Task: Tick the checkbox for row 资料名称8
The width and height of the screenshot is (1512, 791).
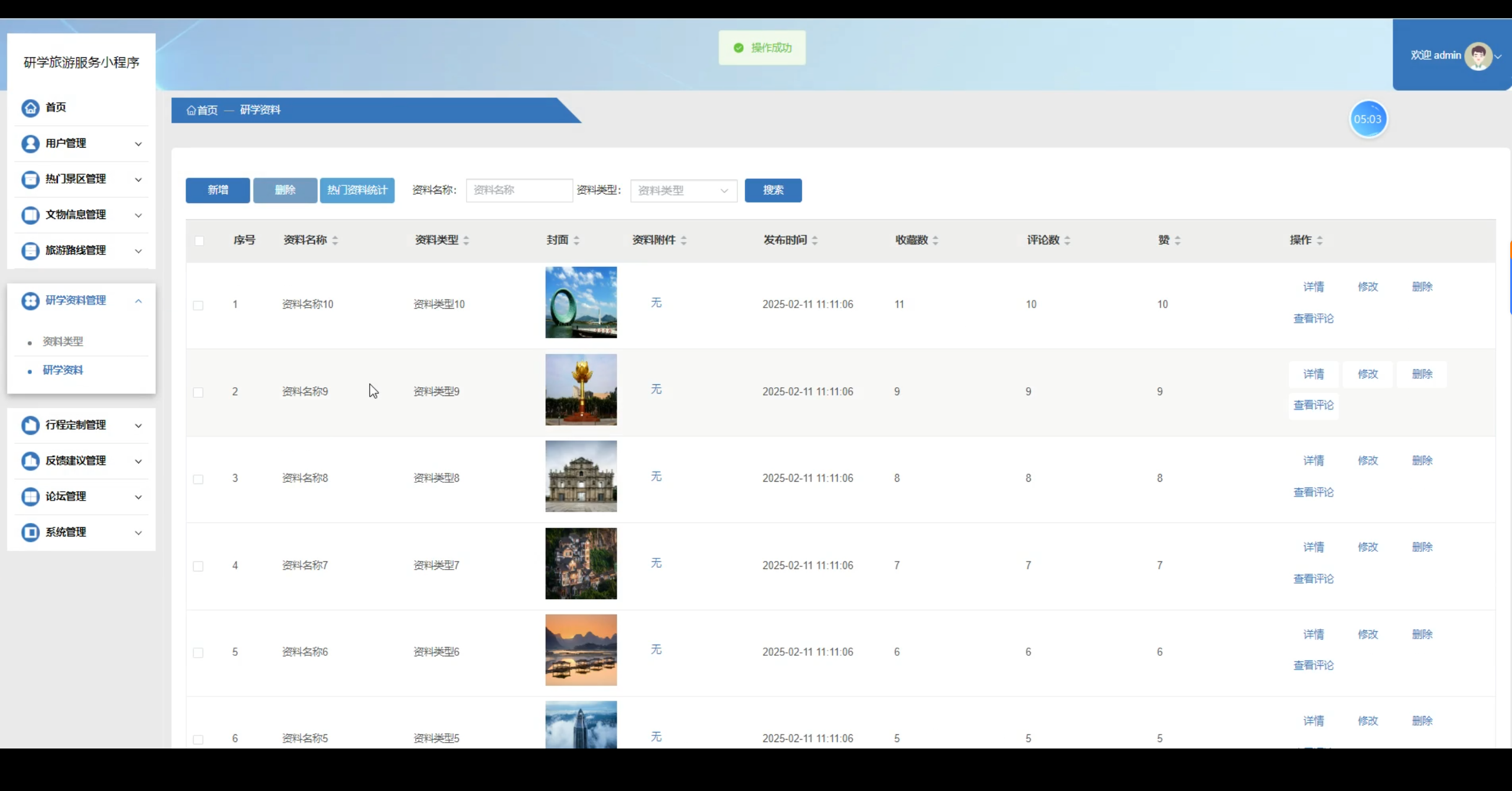Action: [x=198, y=479]
